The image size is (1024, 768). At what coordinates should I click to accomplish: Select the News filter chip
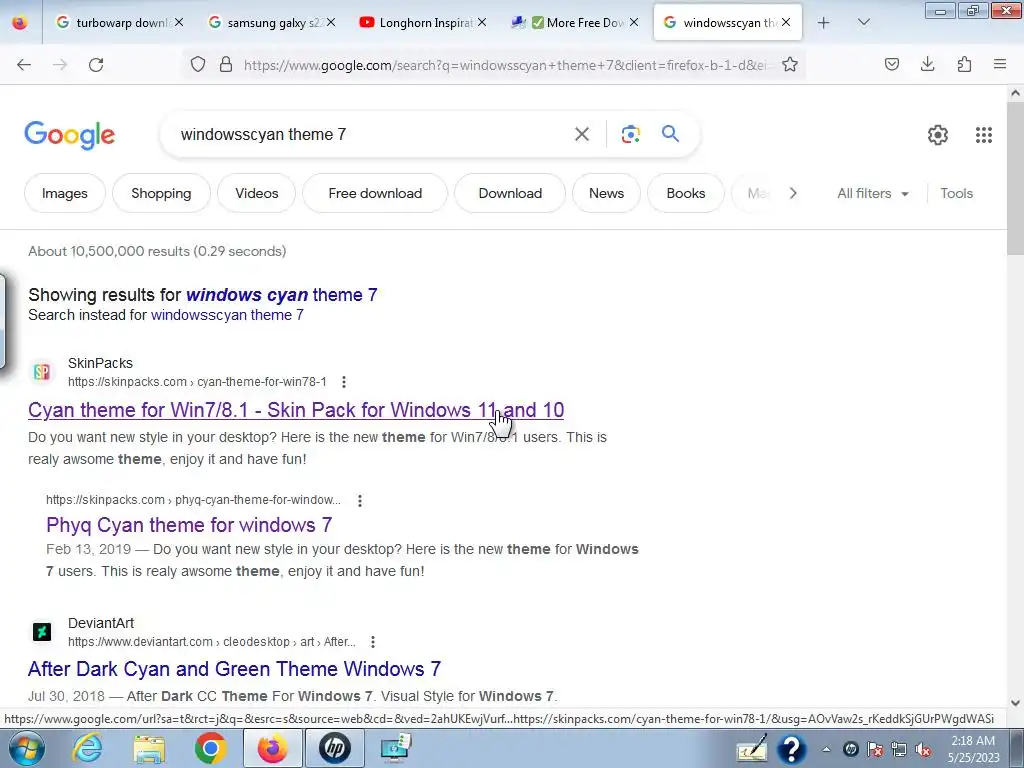[606, 193]
